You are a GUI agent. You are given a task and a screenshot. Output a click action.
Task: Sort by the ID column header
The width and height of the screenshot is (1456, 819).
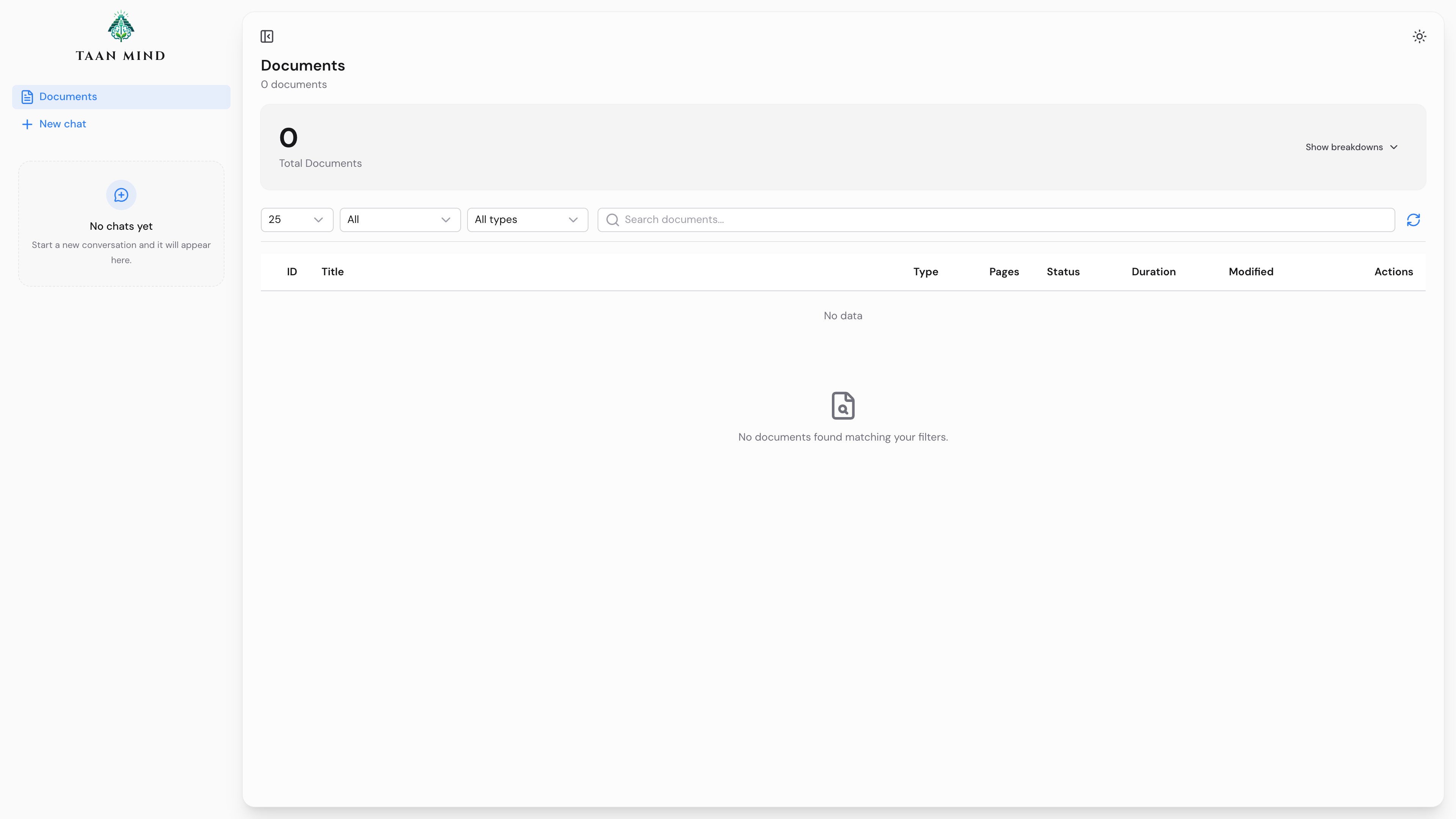pyautogui.click(x=292, y=272)
